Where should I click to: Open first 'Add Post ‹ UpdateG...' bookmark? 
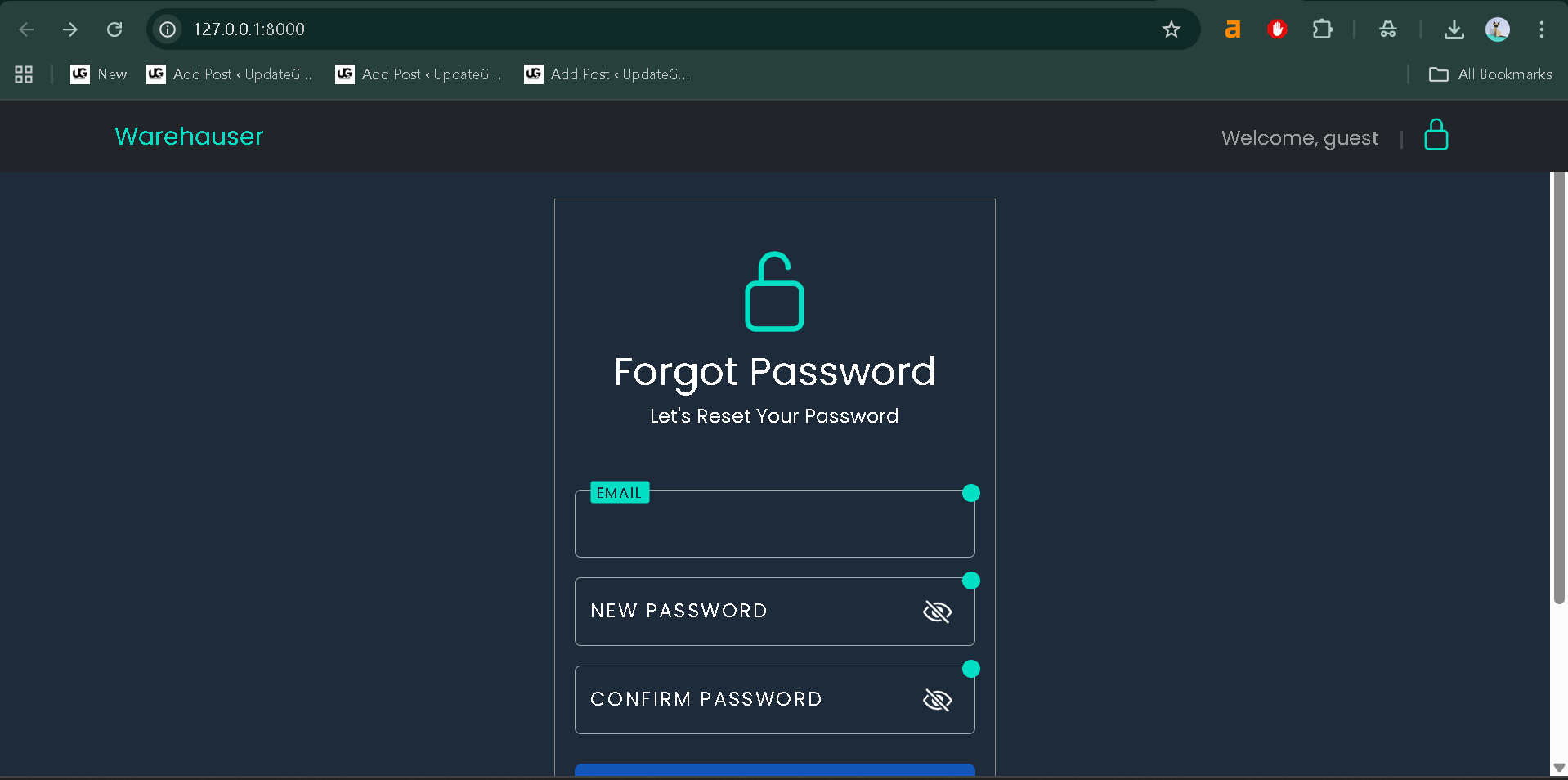pos(230,74)
